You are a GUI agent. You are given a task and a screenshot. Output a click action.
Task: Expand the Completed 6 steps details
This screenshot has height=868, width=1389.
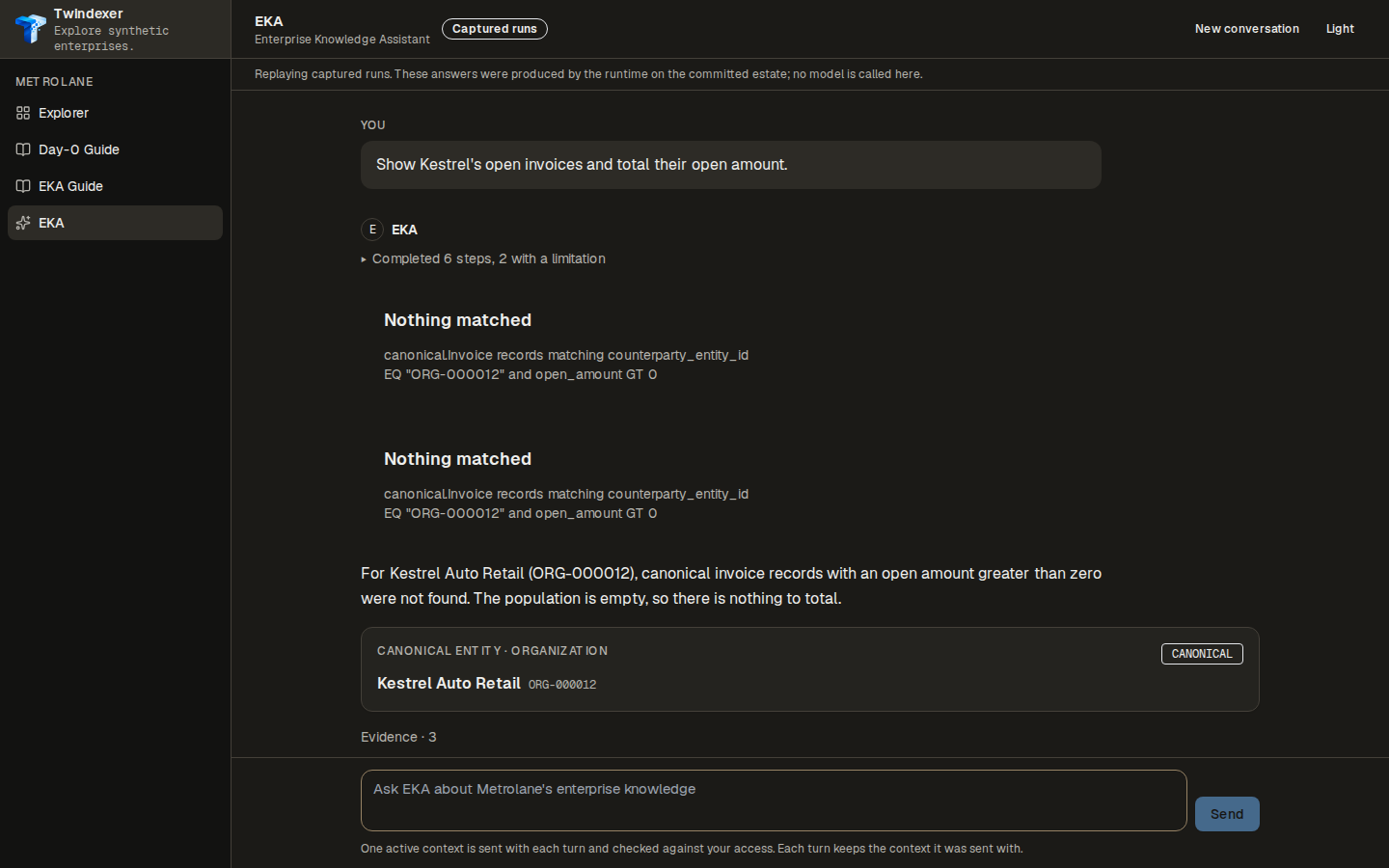(x=483, y=258)
